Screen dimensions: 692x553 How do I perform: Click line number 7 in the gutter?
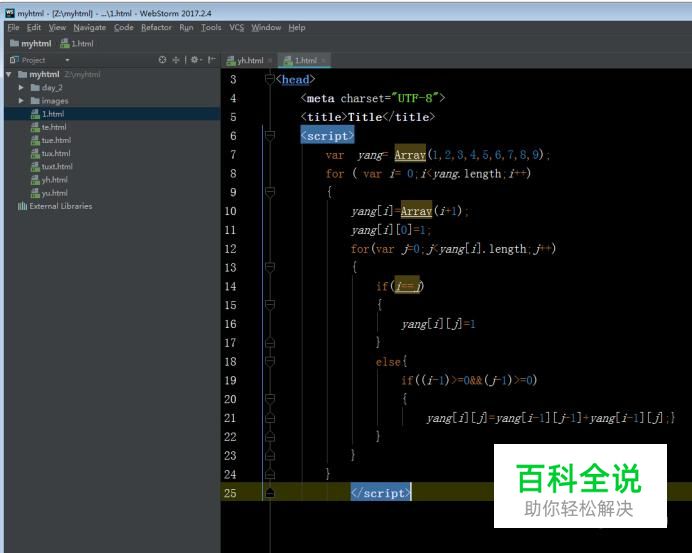[233, 154]
